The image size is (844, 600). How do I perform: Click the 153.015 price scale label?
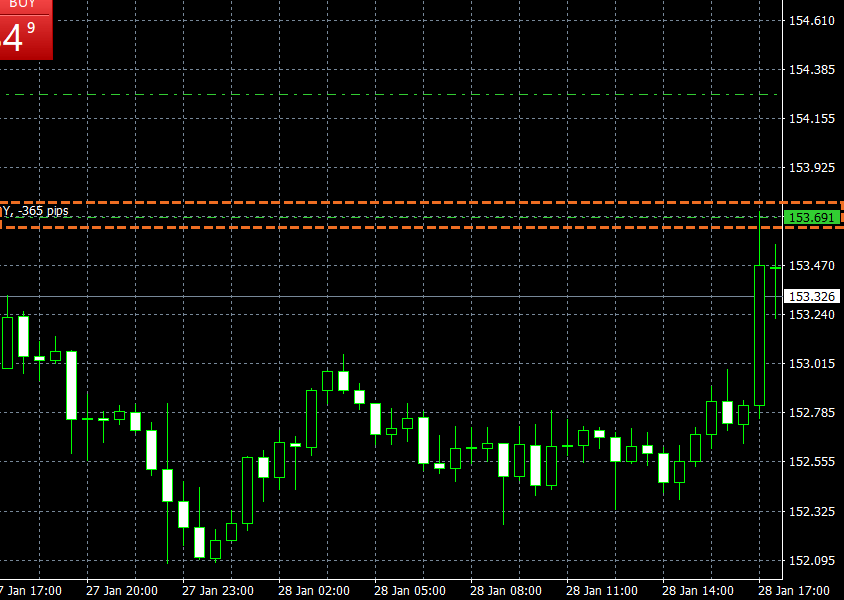811,363
